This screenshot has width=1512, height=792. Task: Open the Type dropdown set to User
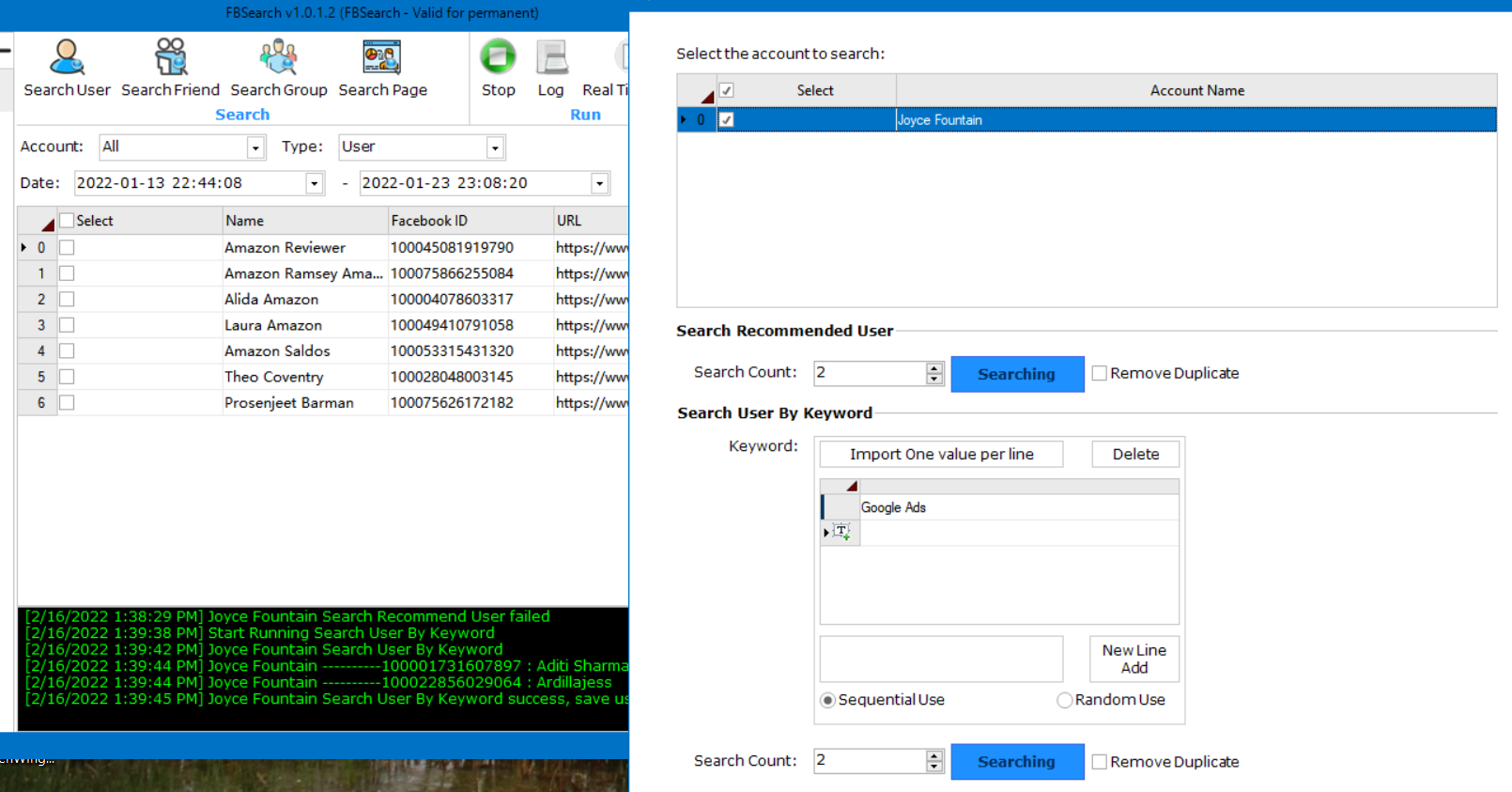(x=495, y=148)
